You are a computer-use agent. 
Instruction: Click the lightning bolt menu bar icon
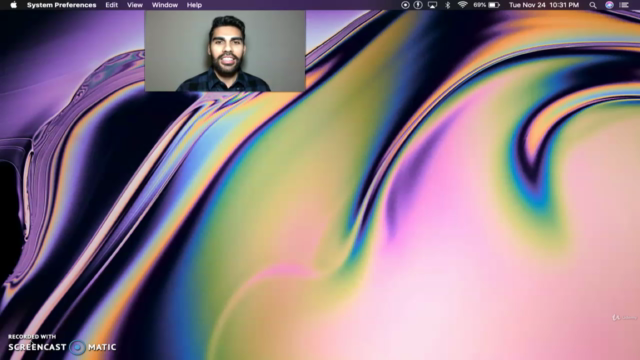tap(418, 5)
